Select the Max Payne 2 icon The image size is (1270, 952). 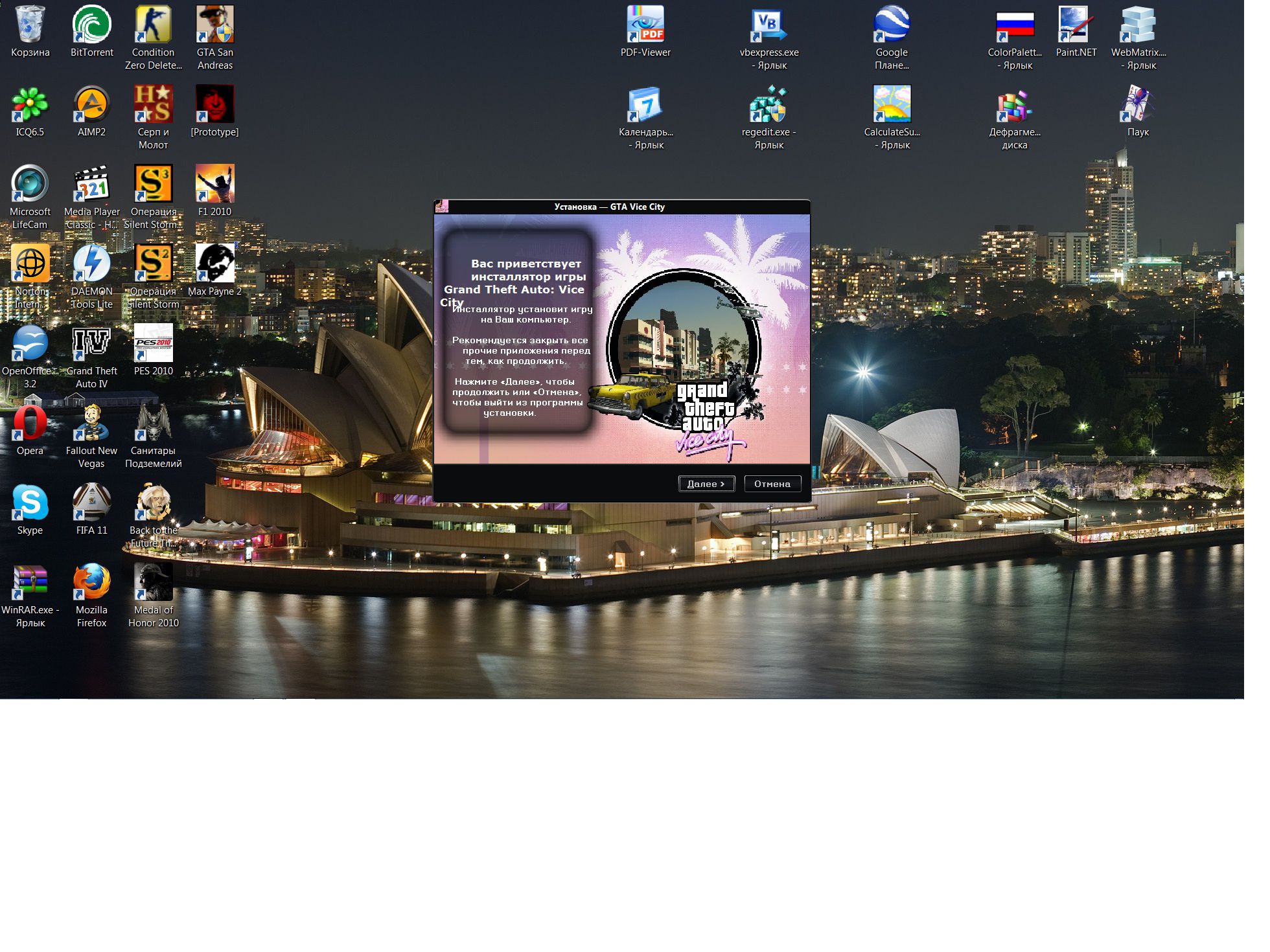coord(214,264)
